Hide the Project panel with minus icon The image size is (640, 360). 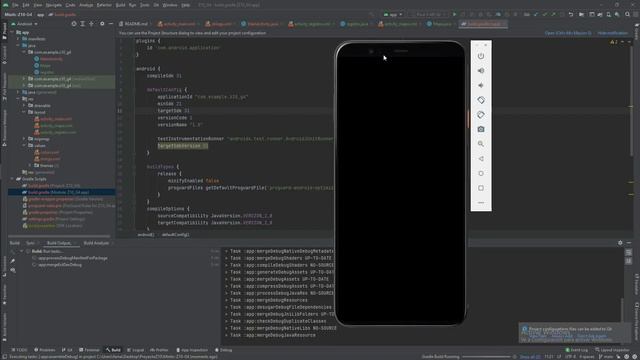(x=111, y=24)
